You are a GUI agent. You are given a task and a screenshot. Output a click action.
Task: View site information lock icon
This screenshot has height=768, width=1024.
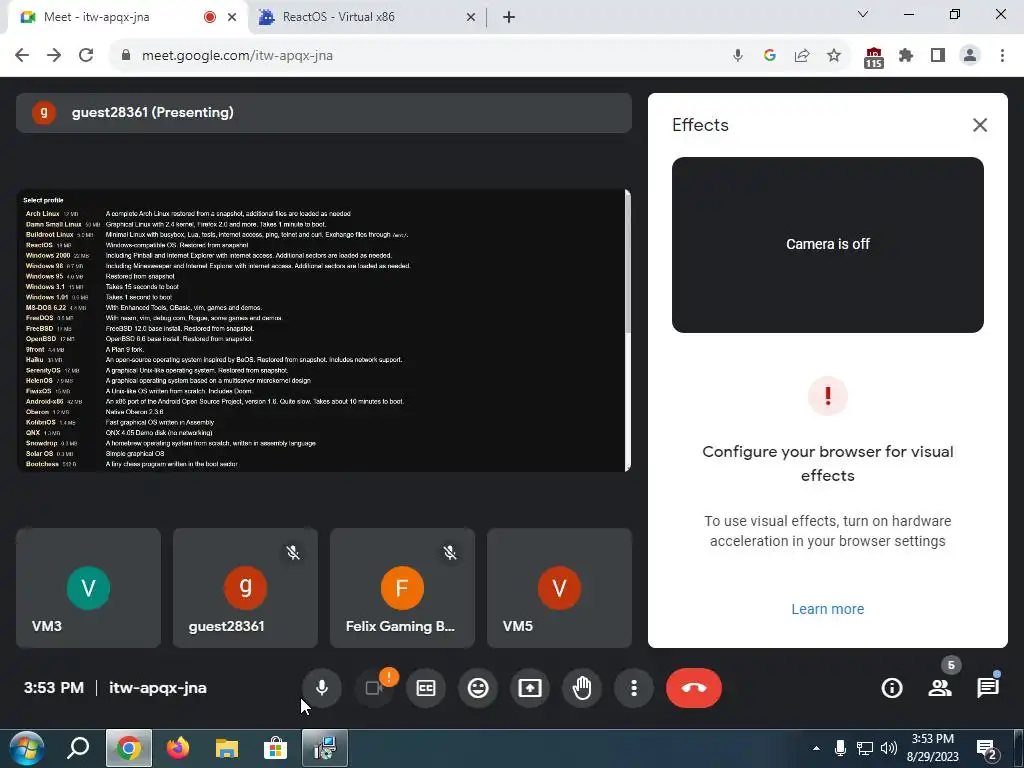click(x=126, y=56)
